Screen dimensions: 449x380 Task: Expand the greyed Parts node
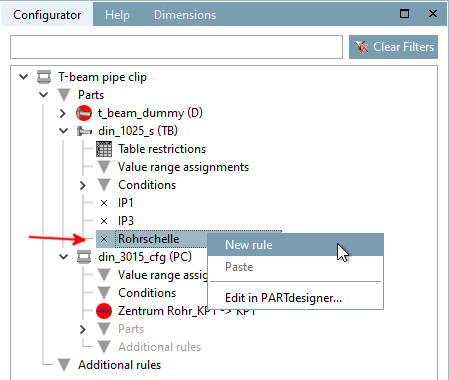click(83, 329)
